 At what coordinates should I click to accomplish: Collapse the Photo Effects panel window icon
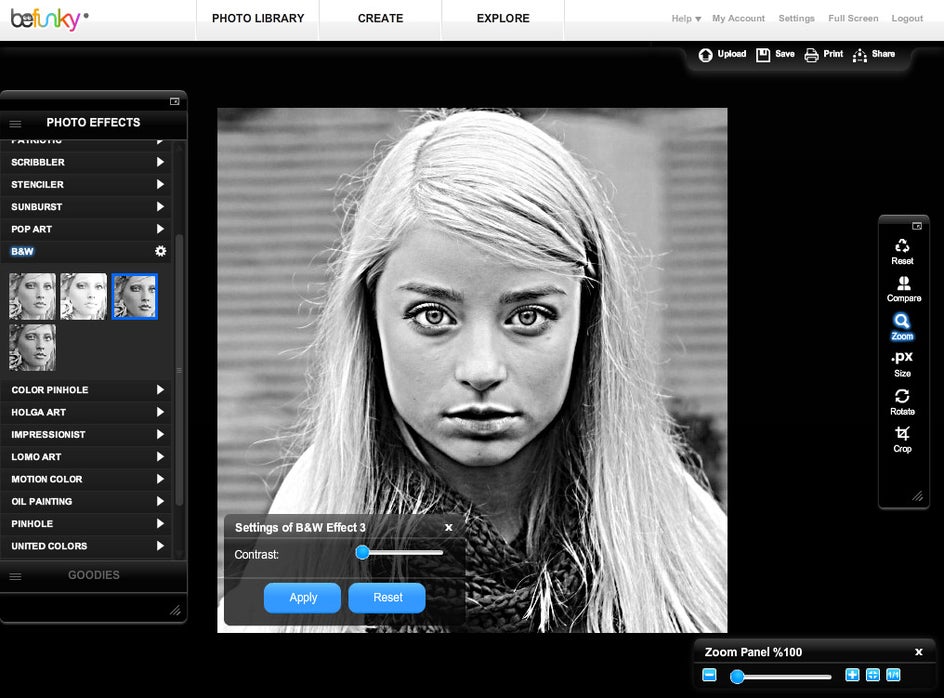click(x=175, y=101)
